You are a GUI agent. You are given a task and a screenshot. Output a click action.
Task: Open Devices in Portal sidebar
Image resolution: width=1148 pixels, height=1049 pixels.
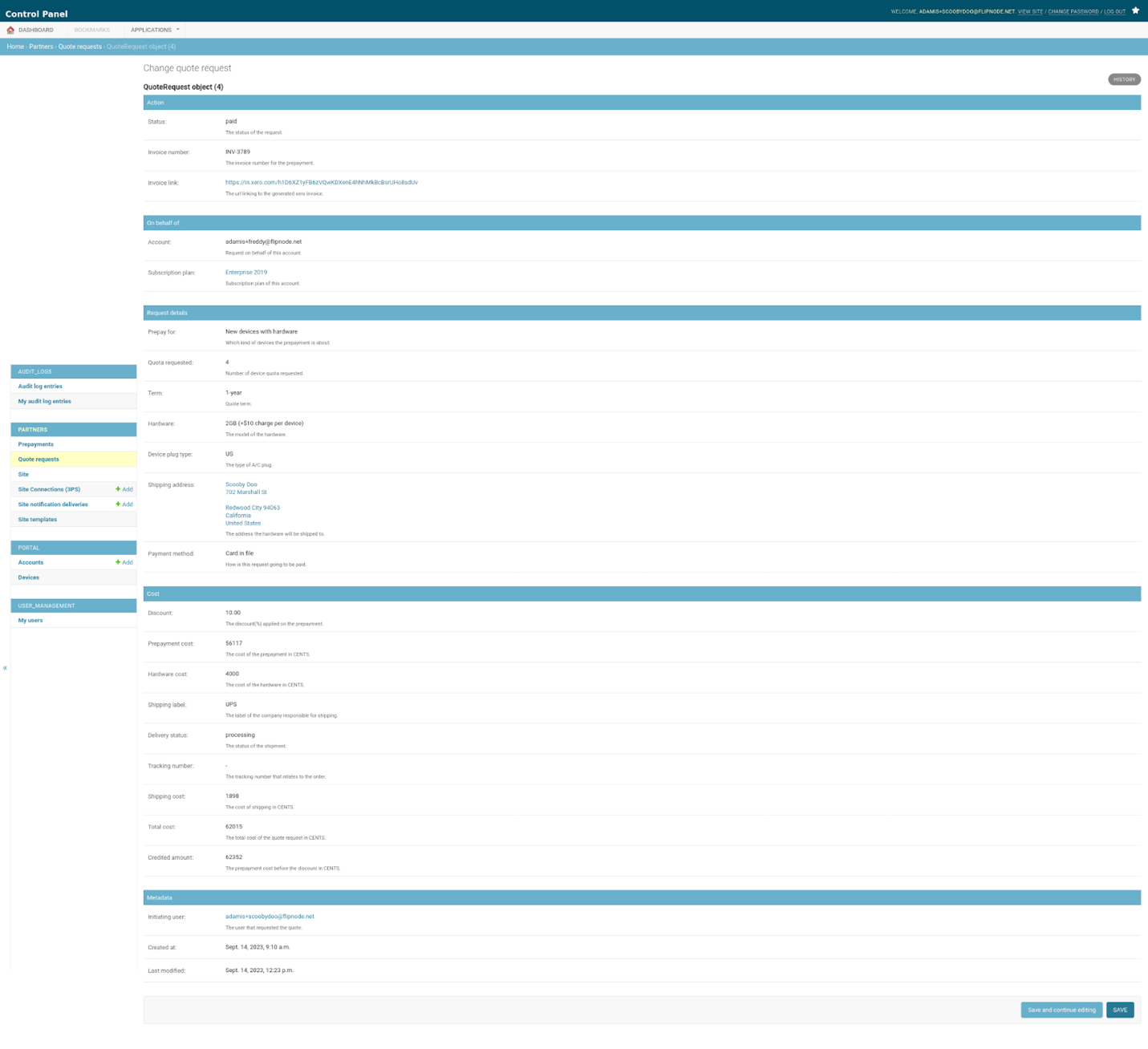[29, 577]
